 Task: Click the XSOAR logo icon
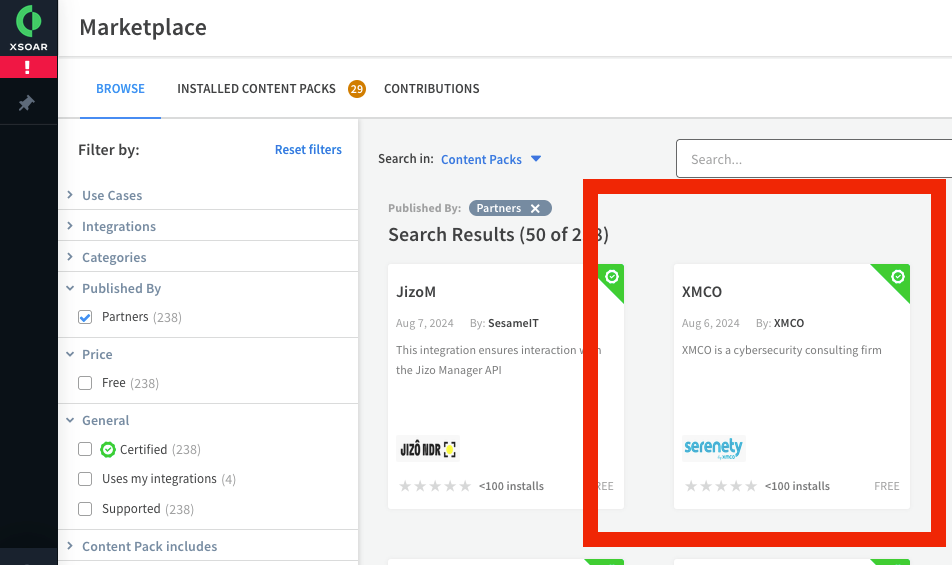coord(28,22)
